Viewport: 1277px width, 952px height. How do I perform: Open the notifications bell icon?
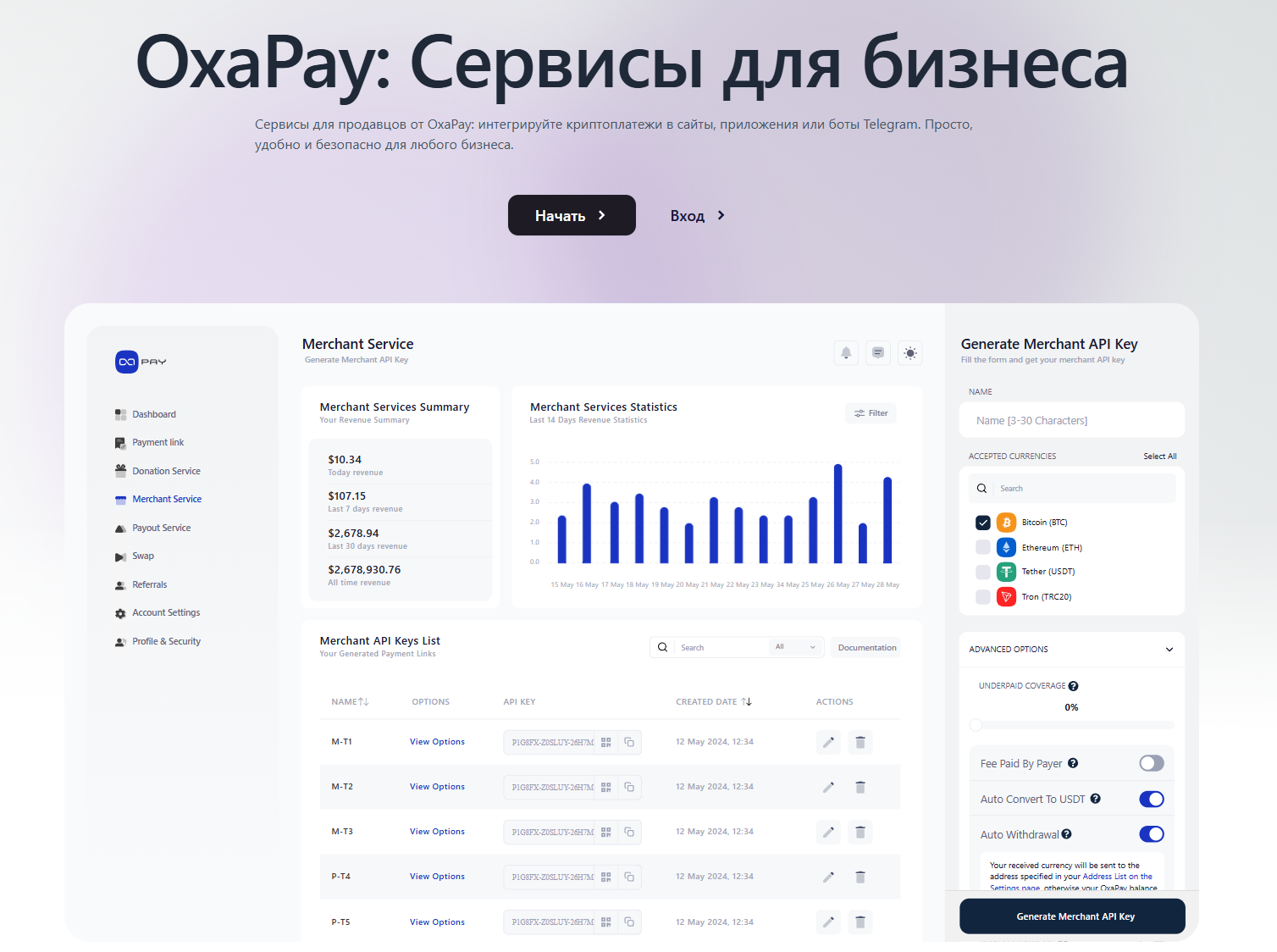(846, 353)
